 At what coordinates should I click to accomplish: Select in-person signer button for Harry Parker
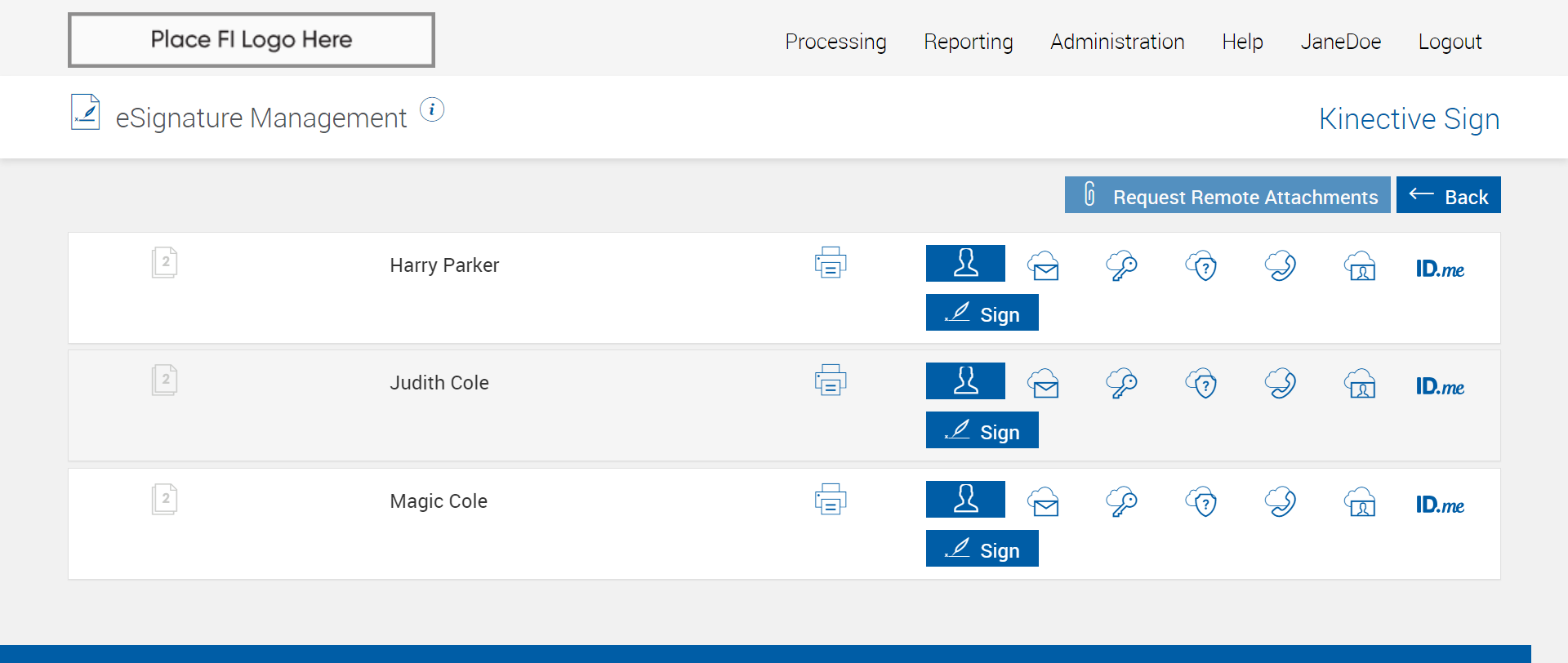[965, 263]
